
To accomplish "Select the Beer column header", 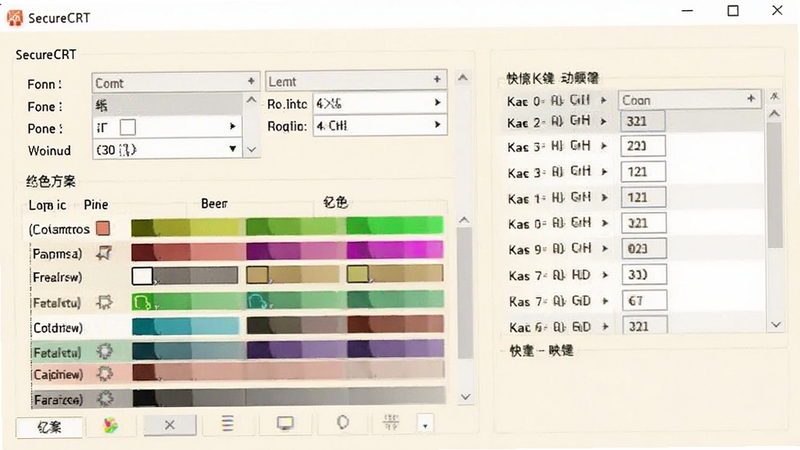I will (214, 204).
